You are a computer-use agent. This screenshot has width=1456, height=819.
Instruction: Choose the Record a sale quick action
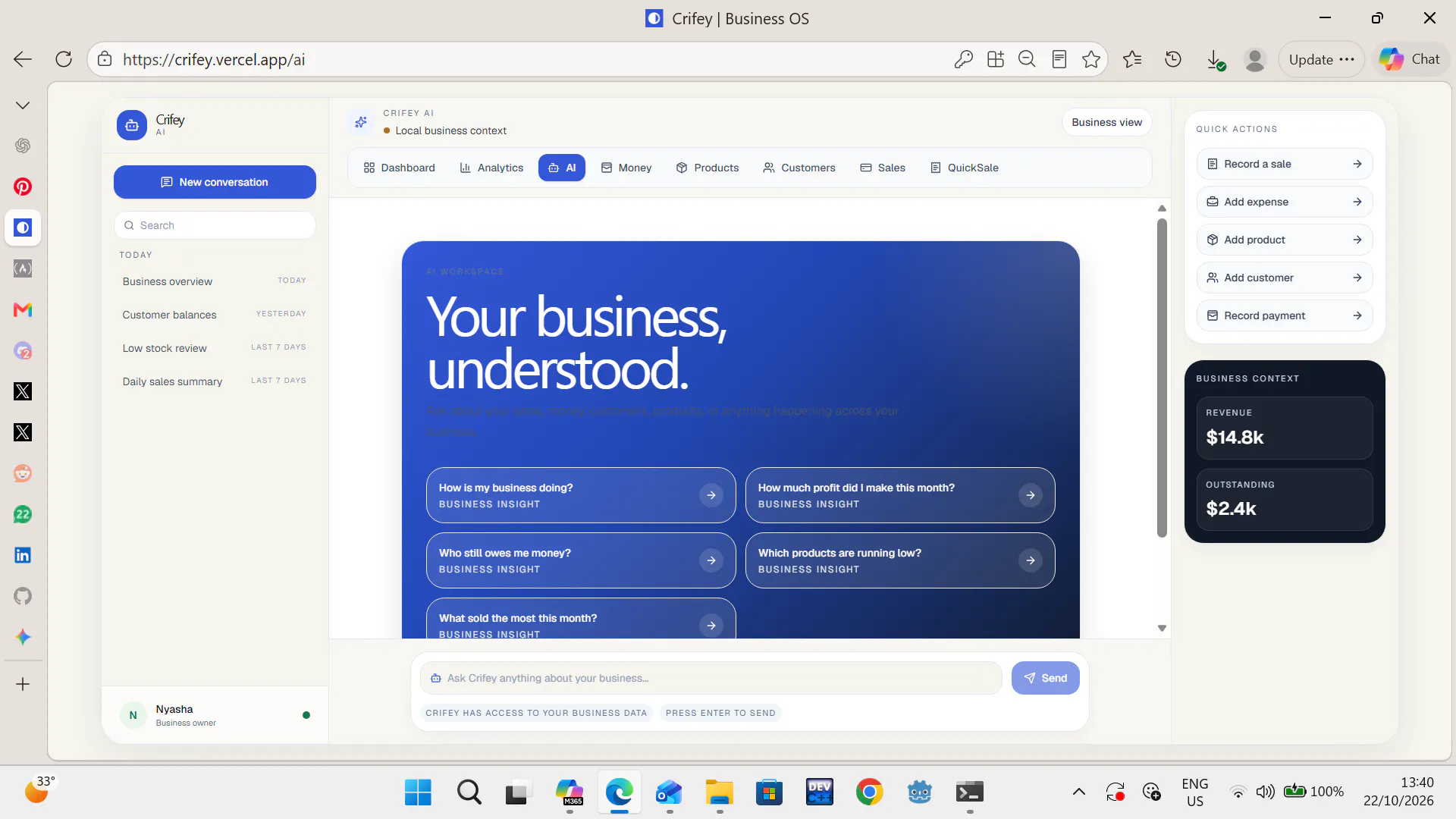pos(1285,164)
